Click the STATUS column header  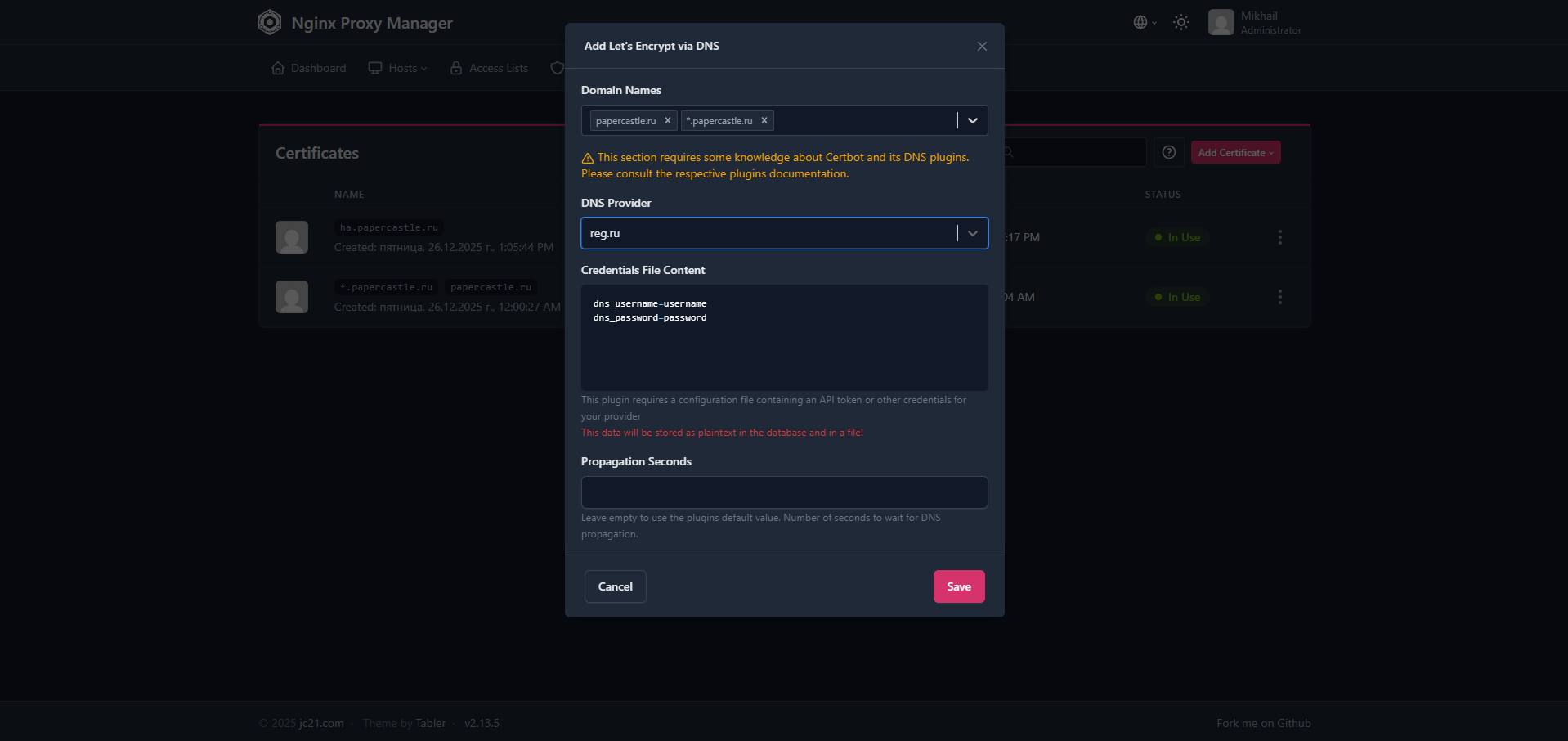1163,195
